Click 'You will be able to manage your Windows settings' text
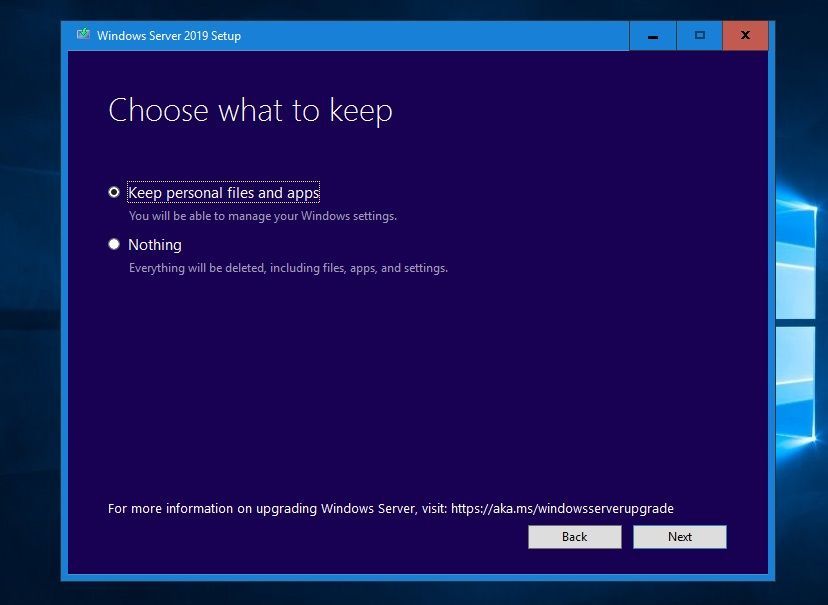This screenshot has height=605, width=828. (x=262, y=216)
